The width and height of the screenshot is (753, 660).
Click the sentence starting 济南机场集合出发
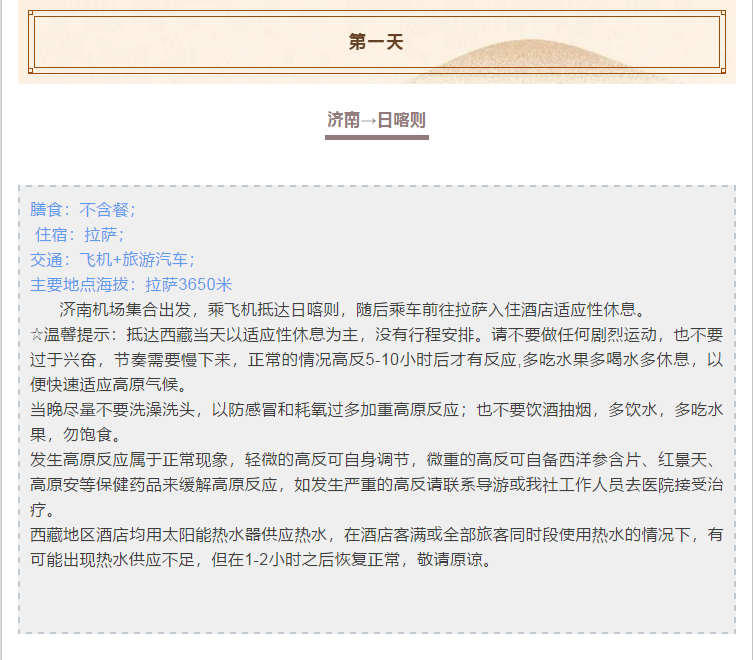tap(353, 310)
